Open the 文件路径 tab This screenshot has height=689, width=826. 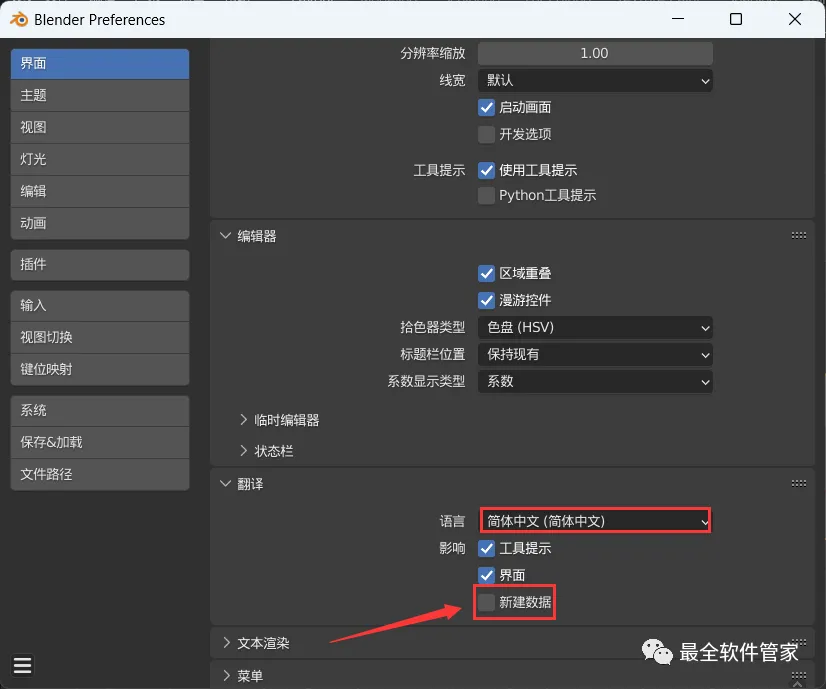pyautogui.click(x=100, y=475)
